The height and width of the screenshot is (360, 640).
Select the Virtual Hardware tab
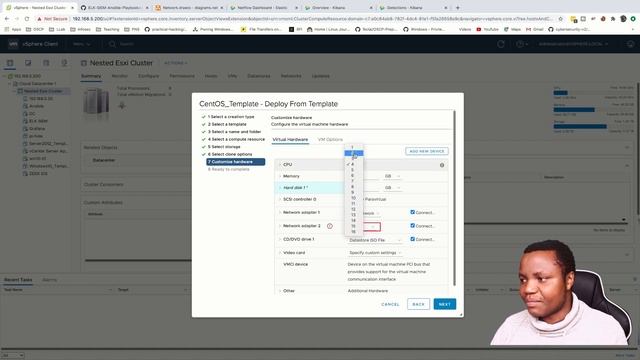pyautogui.click(x=290, y=140)
